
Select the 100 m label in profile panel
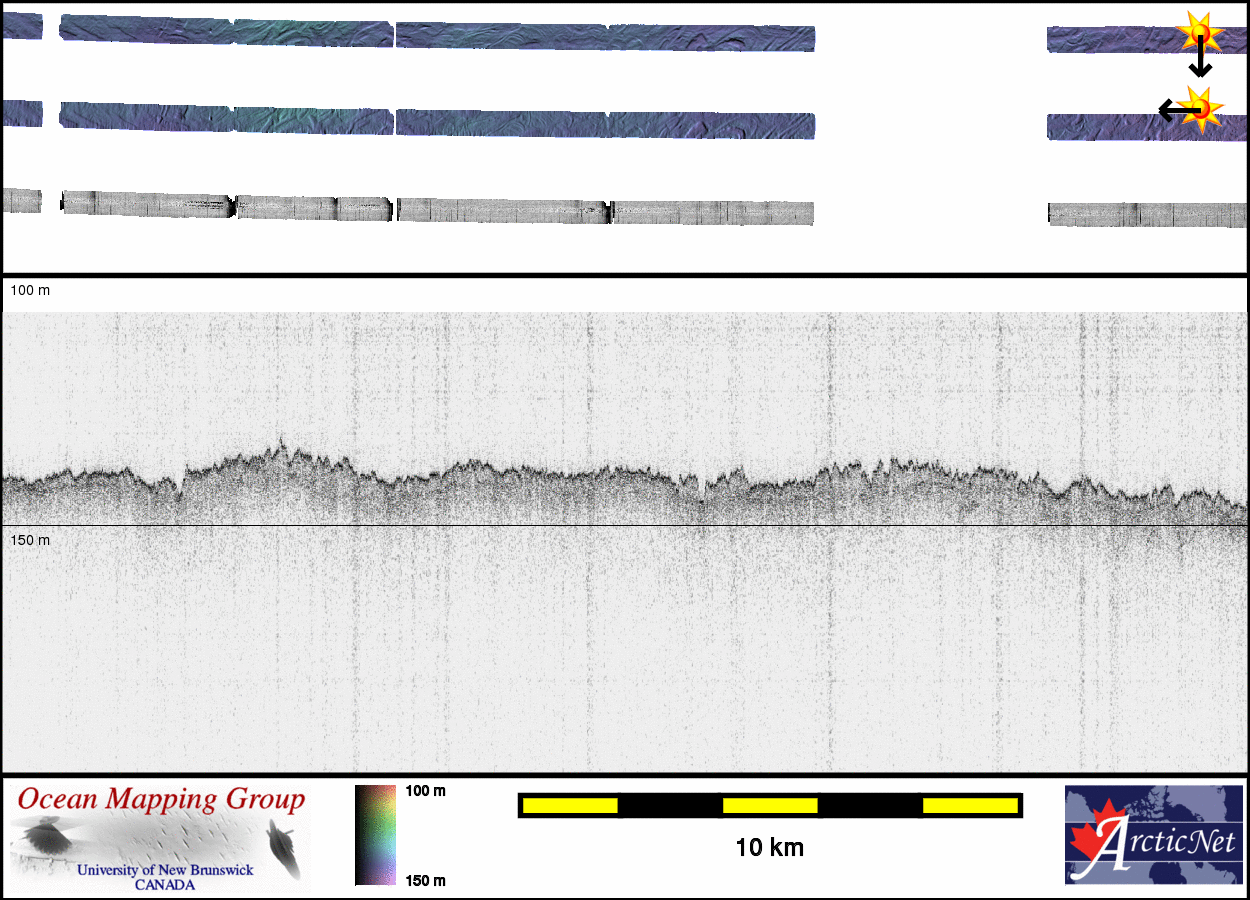point(30,290)
